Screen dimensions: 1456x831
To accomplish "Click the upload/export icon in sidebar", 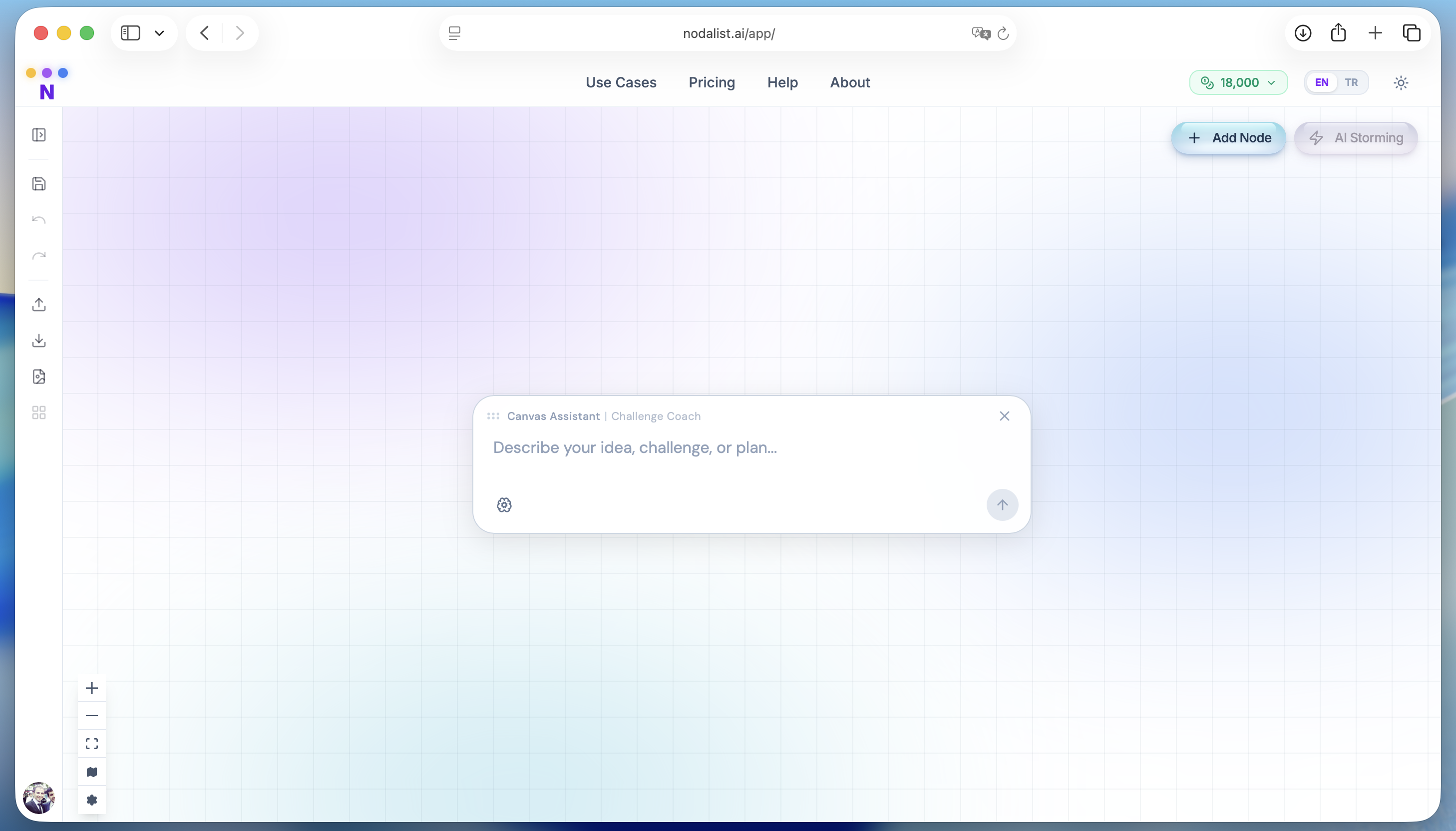I will (x=39, y=304).
